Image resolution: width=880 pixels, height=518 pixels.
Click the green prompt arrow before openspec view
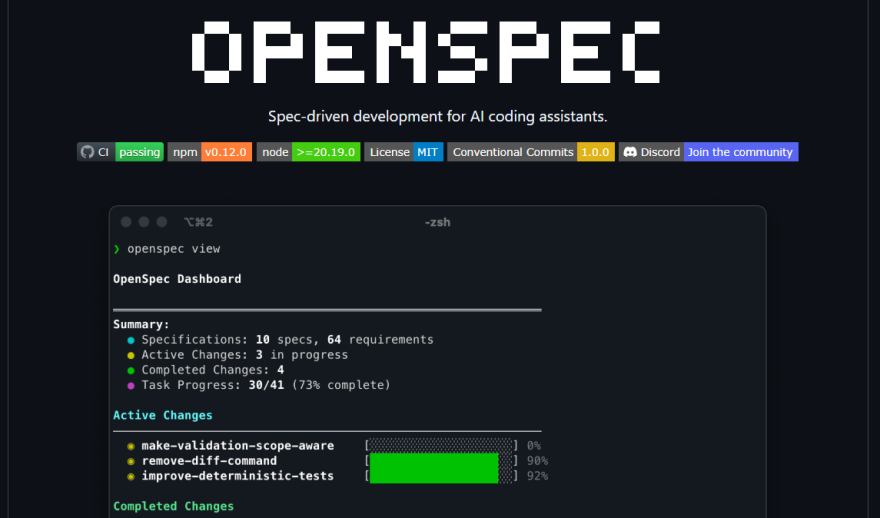tap(117, 249)
